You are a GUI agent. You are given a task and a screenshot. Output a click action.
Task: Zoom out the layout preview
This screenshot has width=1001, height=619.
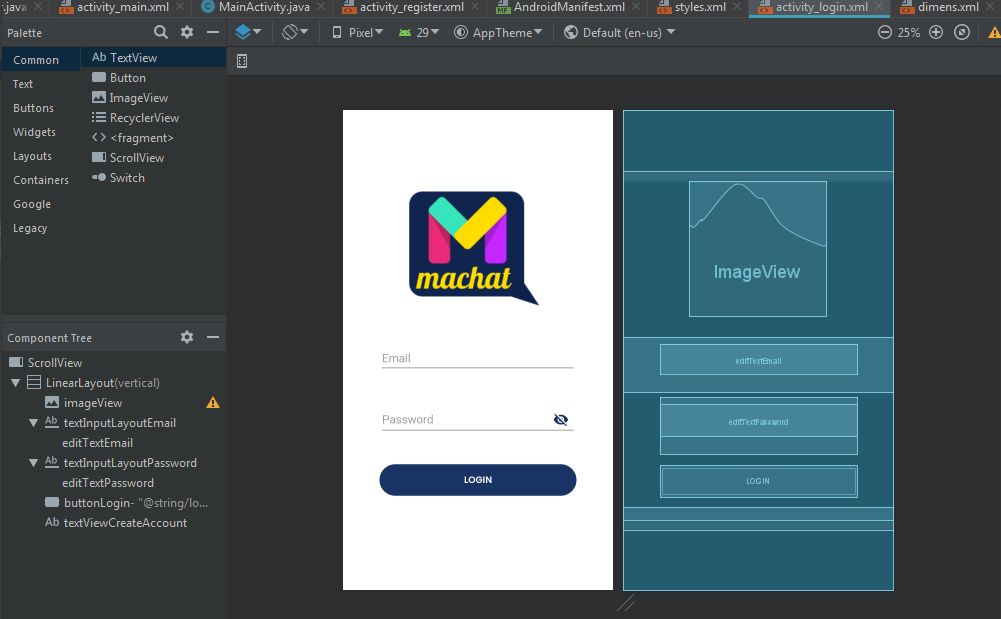point(884,31)
